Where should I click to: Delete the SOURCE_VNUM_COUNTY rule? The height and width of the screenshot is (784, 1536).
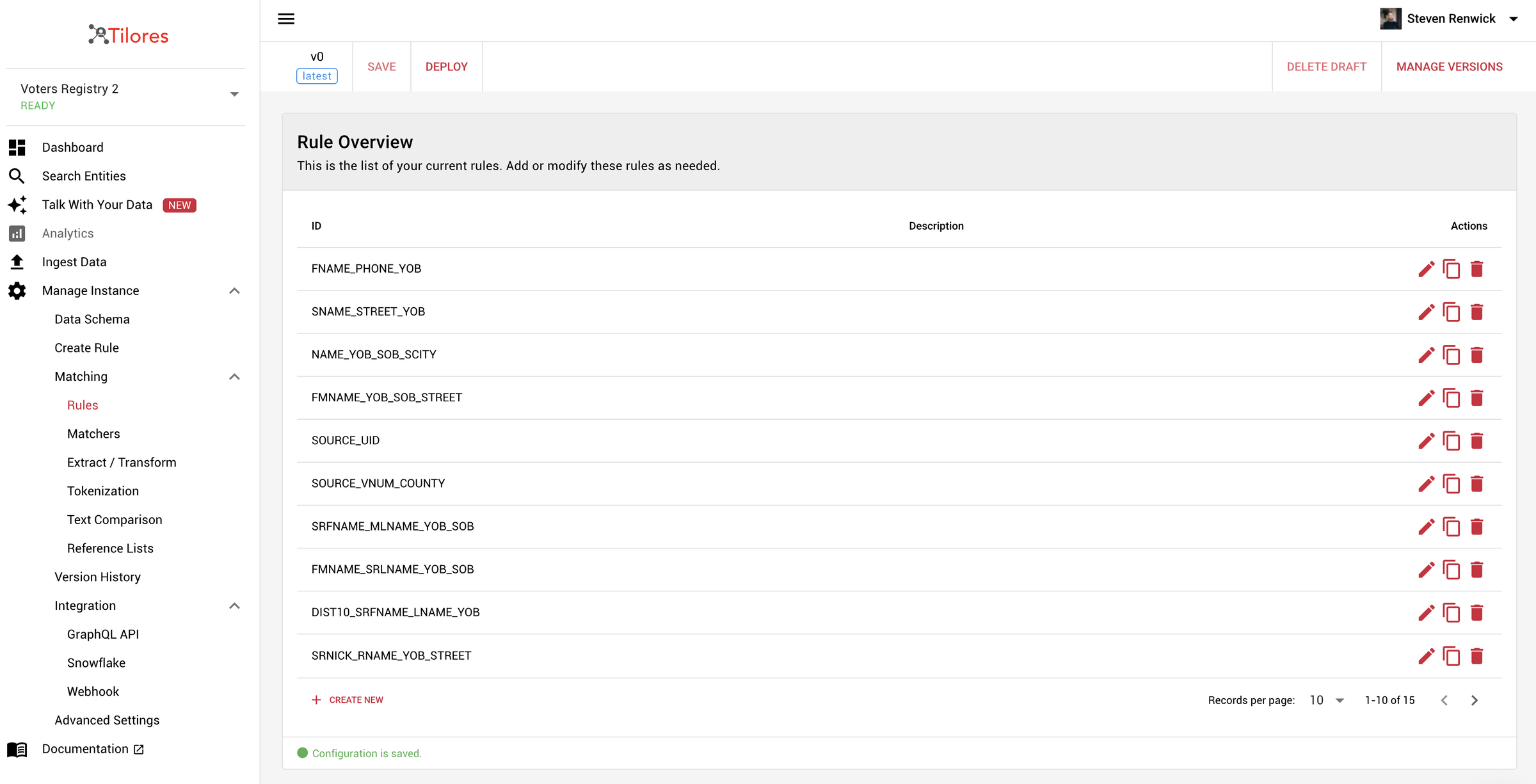(1477, 484)
